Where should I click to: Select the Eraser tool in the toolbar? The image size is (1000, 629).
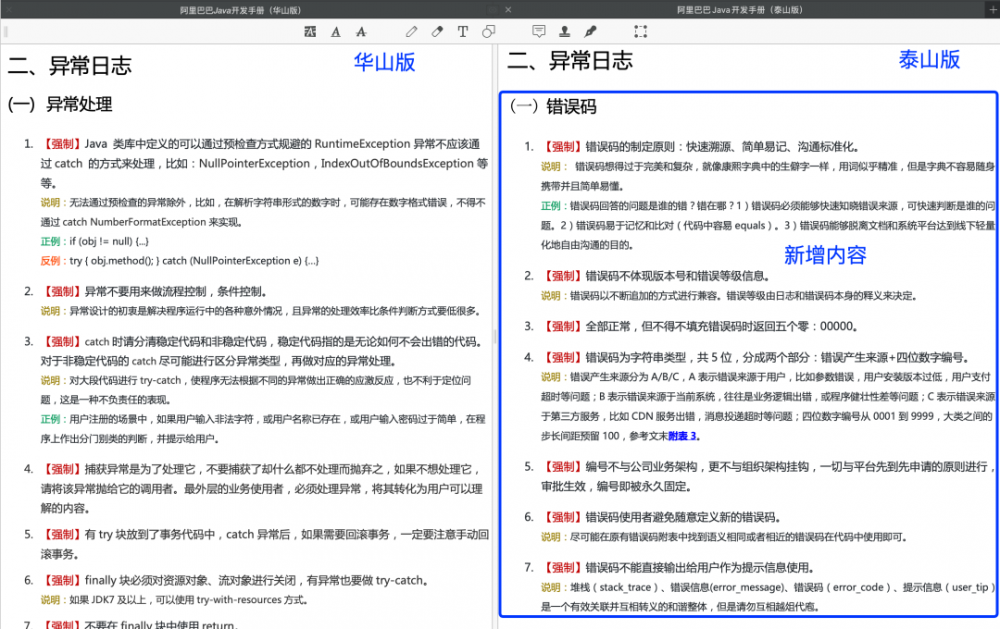pos(437,31)
